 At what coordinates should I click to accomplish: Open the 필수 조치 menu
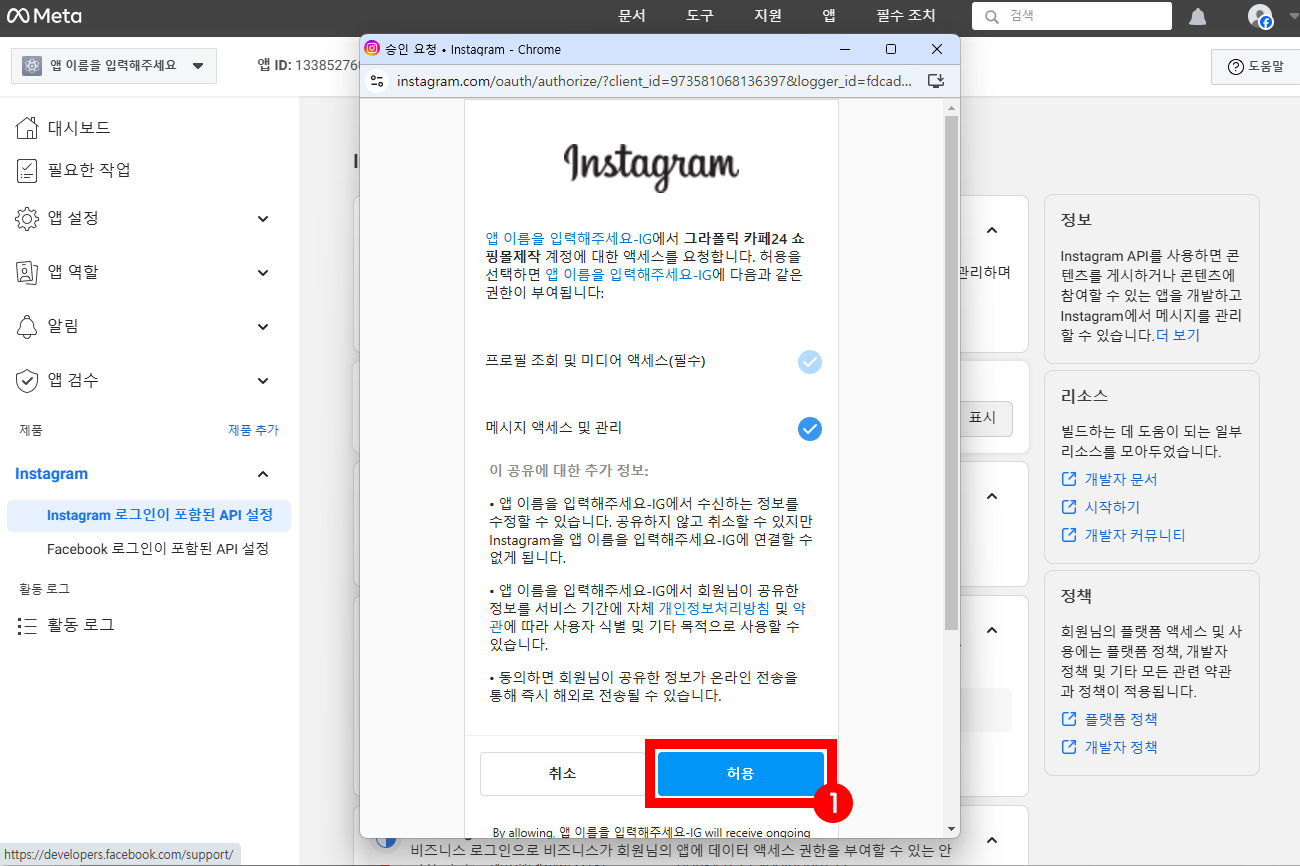906,16
